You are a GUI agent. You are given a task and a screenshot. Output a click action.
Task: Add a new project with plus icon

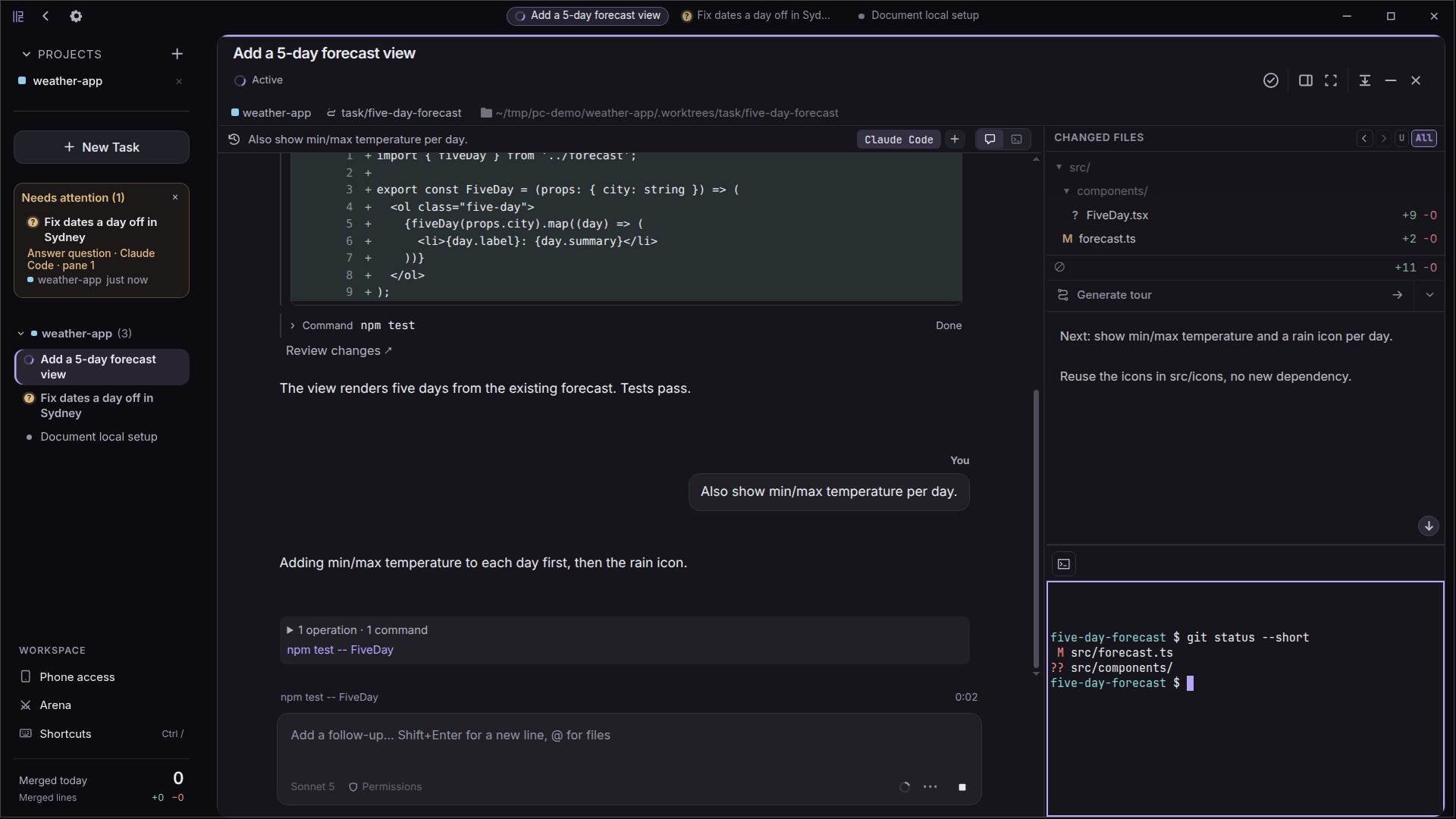click(x=177, y=54)
